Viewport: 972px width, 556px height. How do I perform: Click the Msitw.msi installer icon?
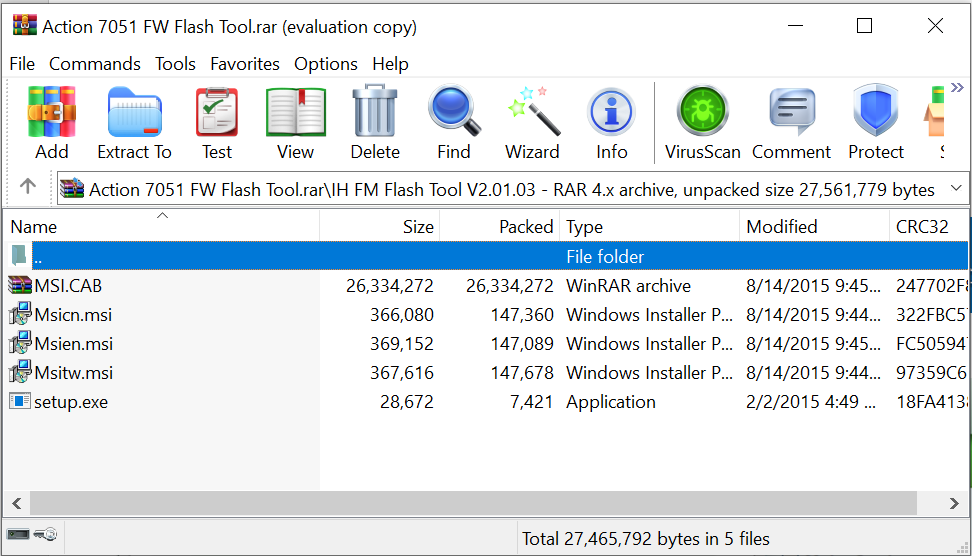20,372
